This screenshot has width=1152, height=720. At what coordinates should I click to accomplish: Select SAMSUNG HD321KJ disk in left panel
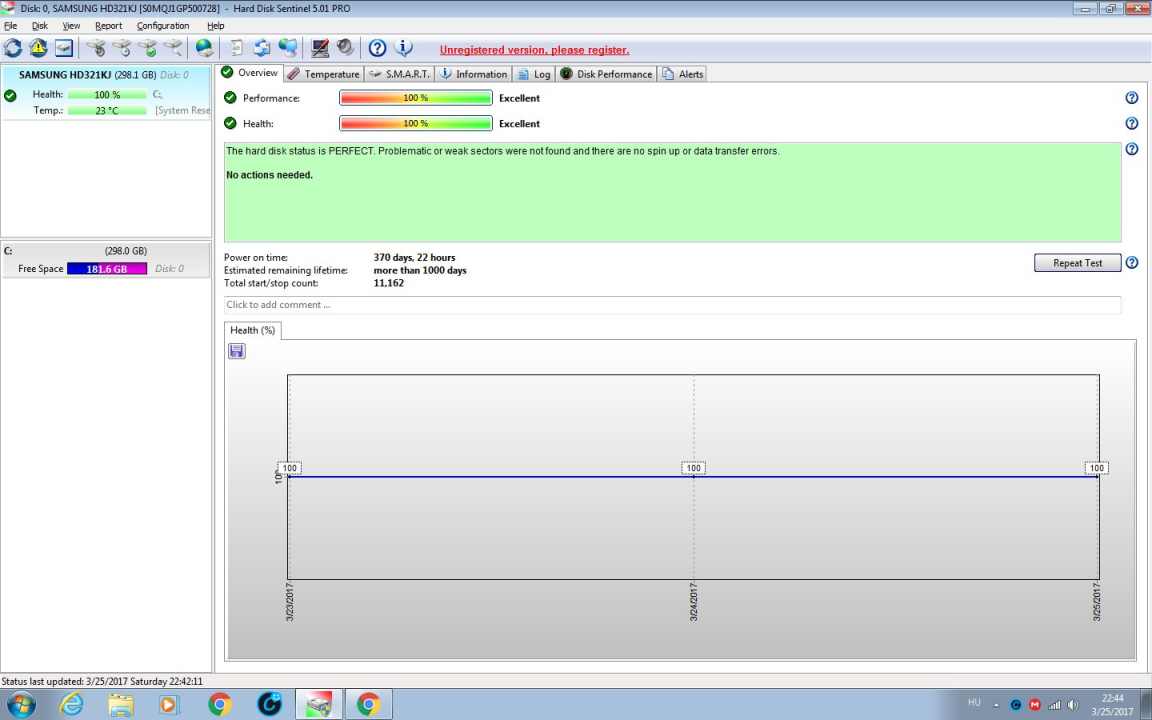pyautogui.click(x=106, y=93)
